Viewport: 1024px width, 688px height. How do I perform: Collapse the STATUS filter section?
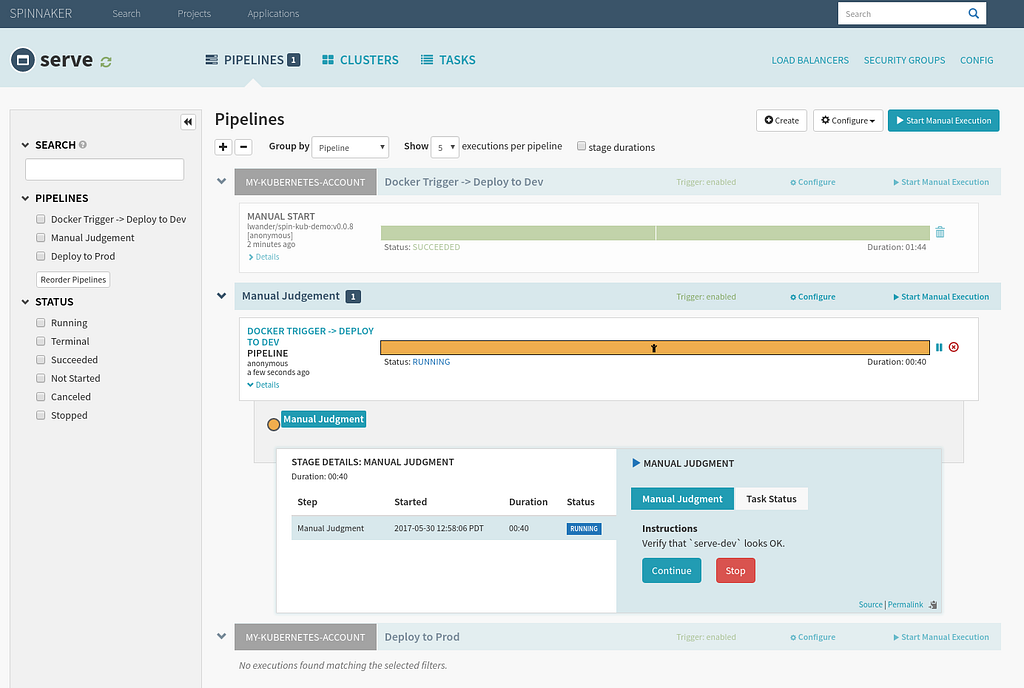coord(25,302)
